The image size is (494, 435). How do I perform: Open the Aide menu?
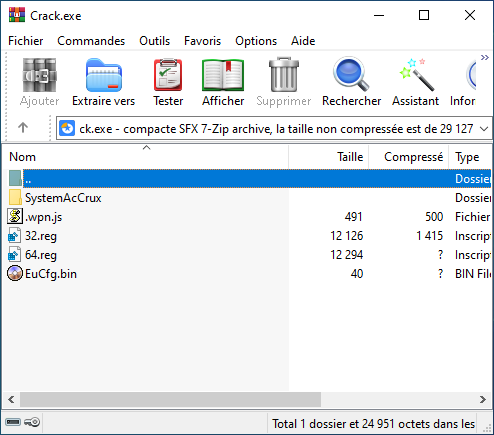coord(303,41)
